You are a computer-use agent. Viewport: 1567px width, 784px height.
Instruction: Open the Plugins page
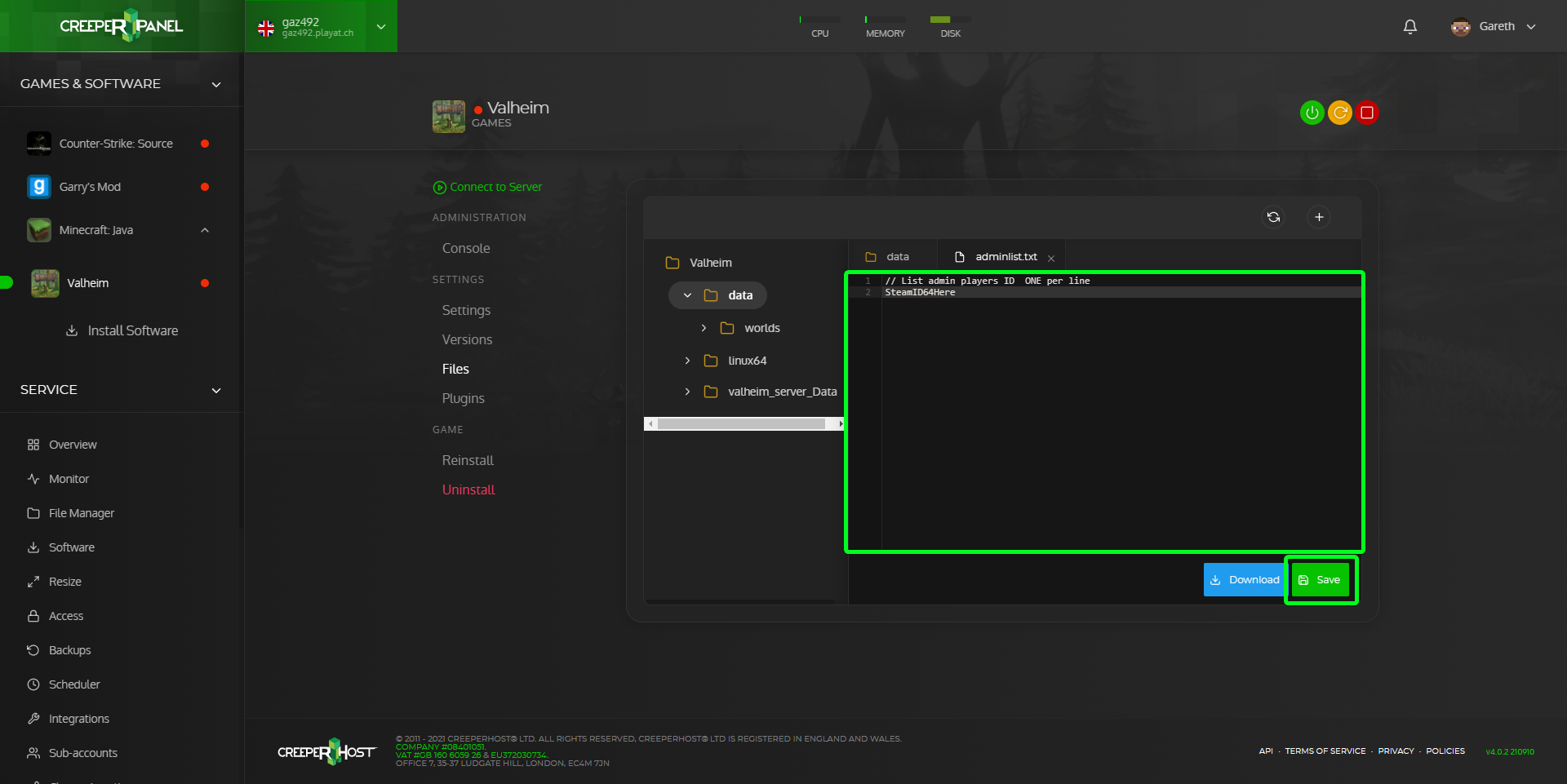(x=463, y=398)
